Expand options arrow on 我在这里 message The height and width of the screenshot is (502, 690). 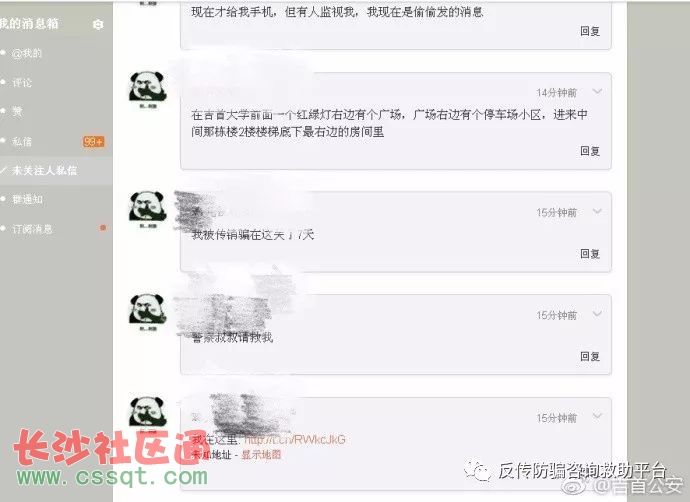(597, 416)
